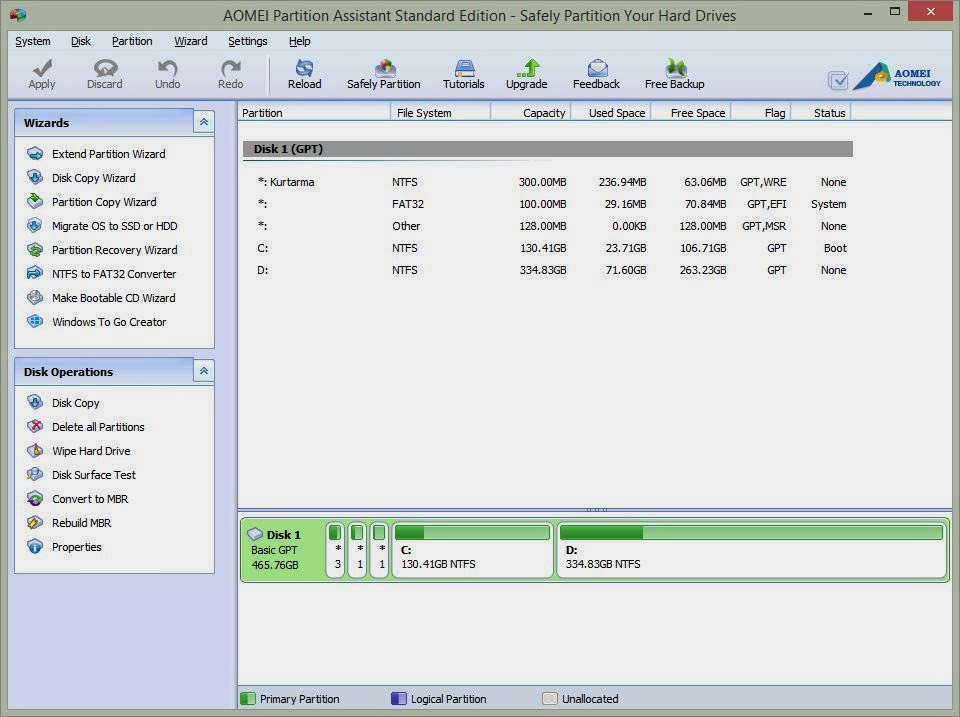Image resolution: width=960 pixels, height=717 pixels.
Task: Select the FAT32 EFI partition row
Action: (x=548, y=204)
